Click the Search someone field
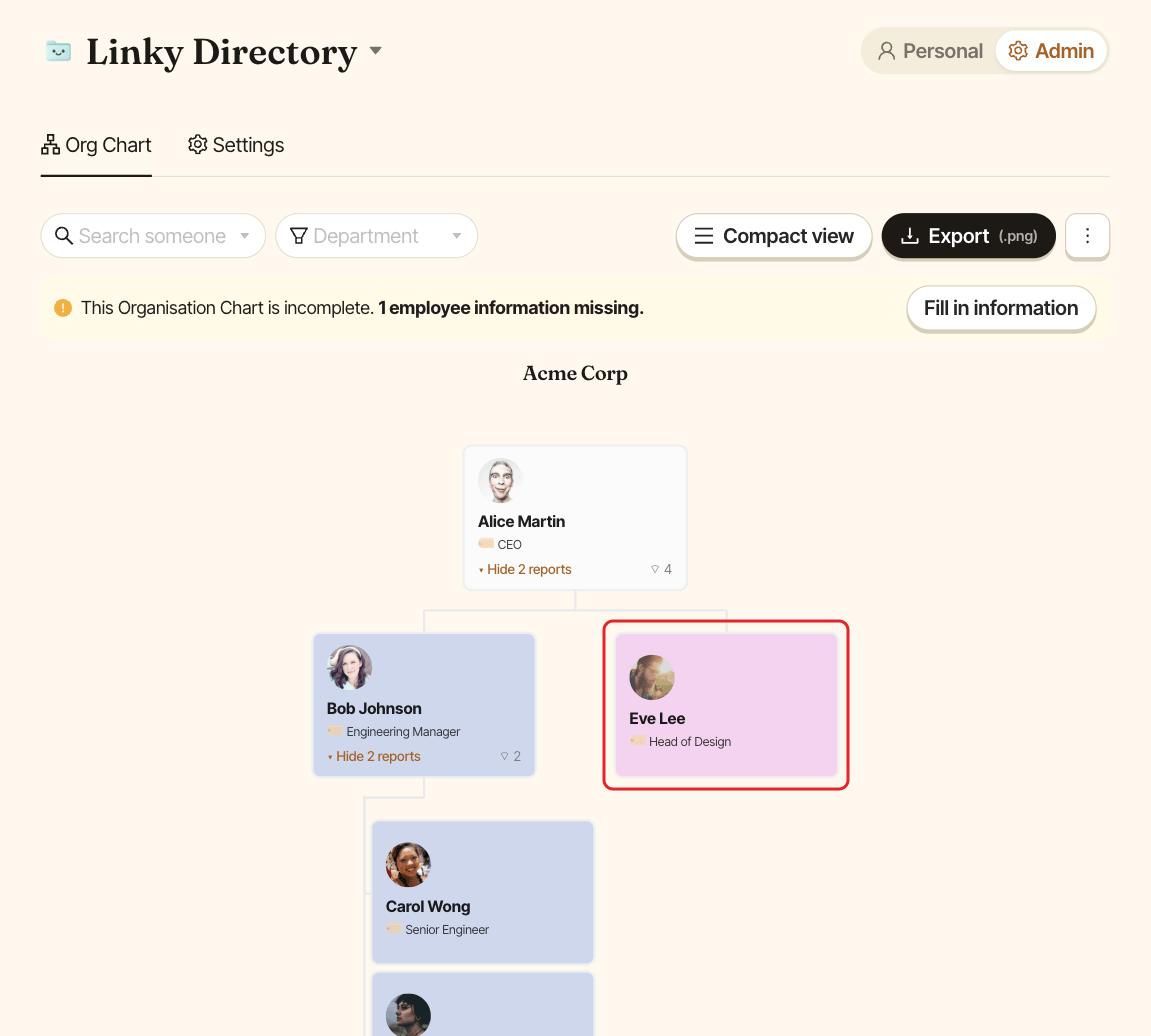Screen dimensions: 1151x1036 tap(153, 236)
